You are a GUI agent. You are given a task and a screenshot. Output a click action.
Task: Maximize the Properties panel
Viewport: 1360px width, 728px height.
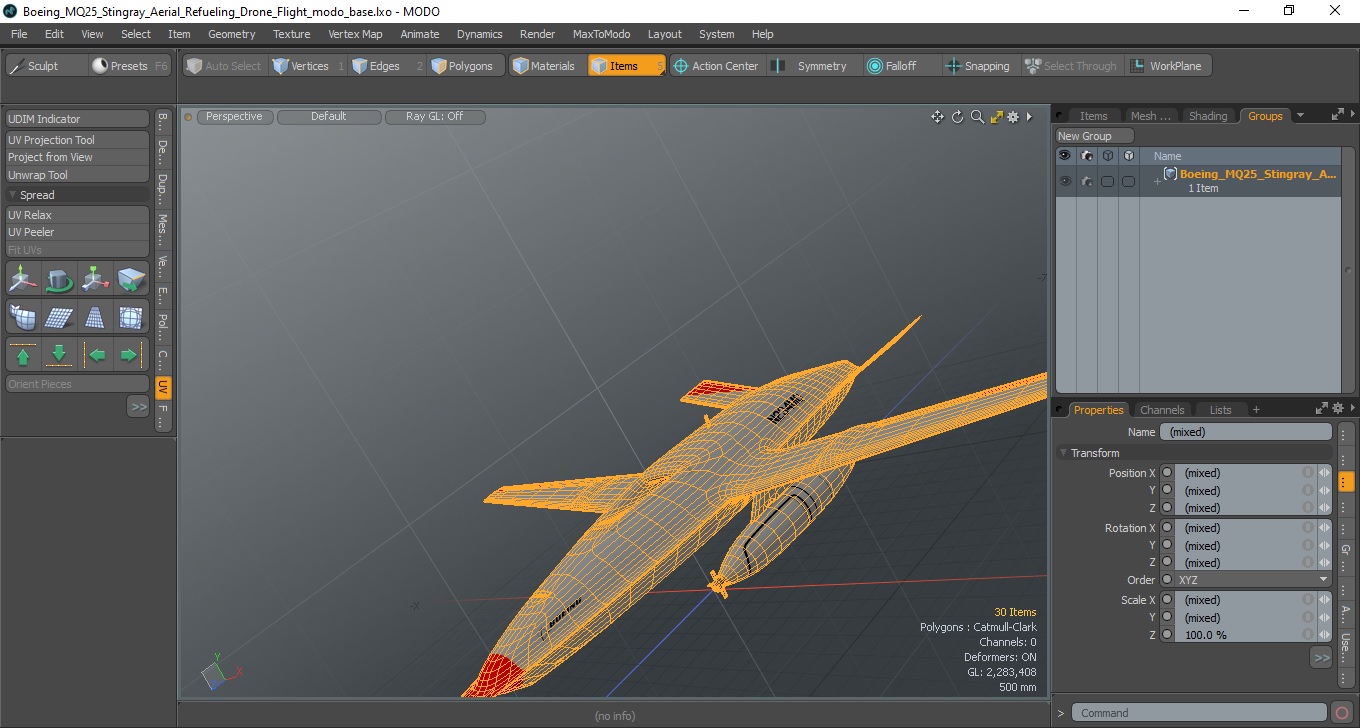pos(1322,408)
